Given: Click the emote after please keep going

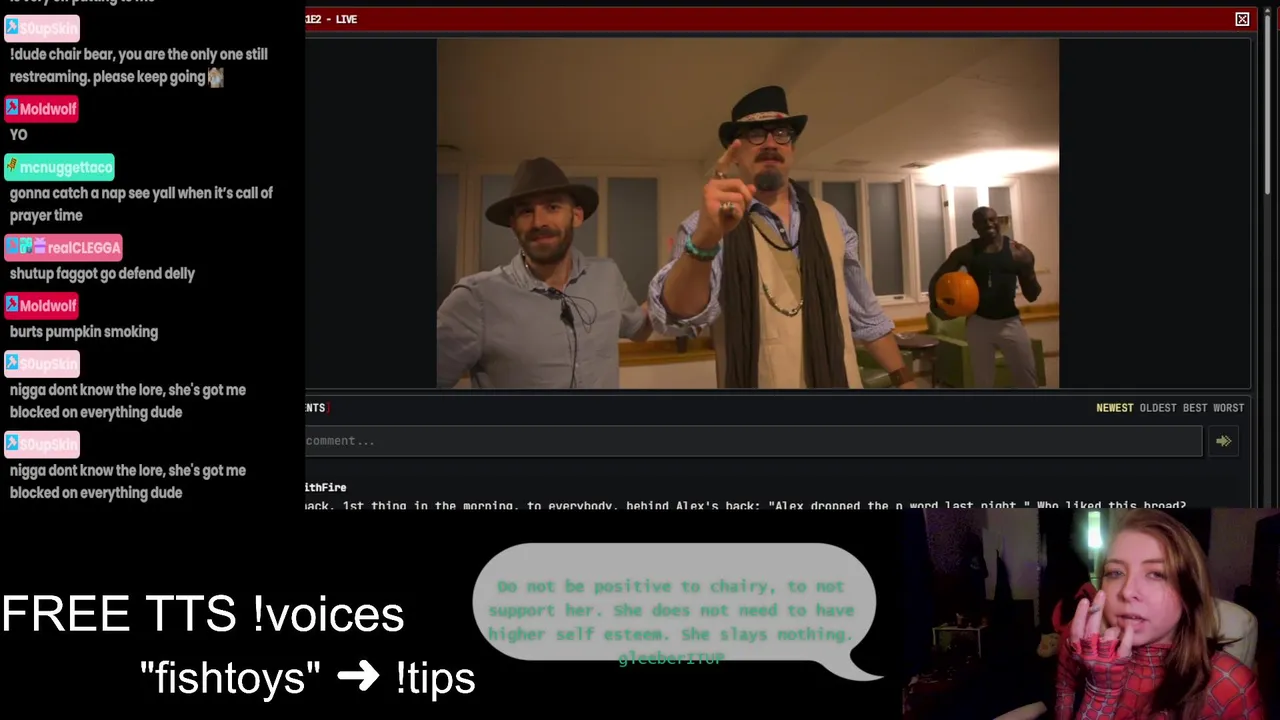Looking at the screenshot, I should [x=216, y=77].
